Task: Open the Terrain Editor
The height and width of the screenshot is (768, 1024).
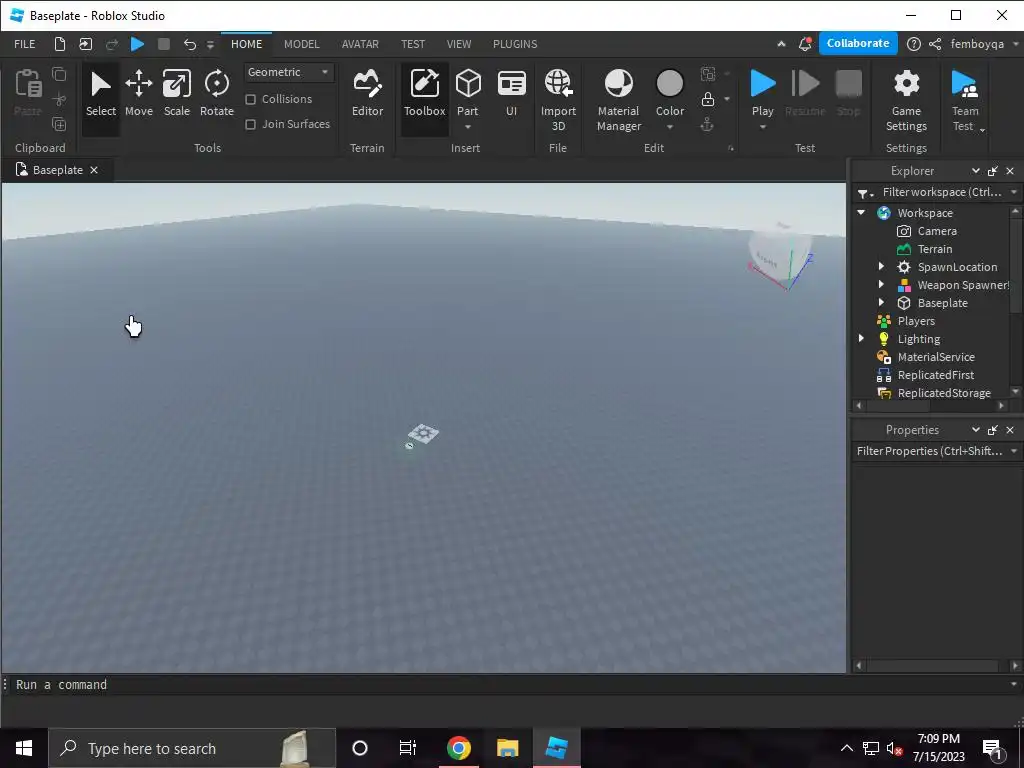Action: click(x=367, y=95)
